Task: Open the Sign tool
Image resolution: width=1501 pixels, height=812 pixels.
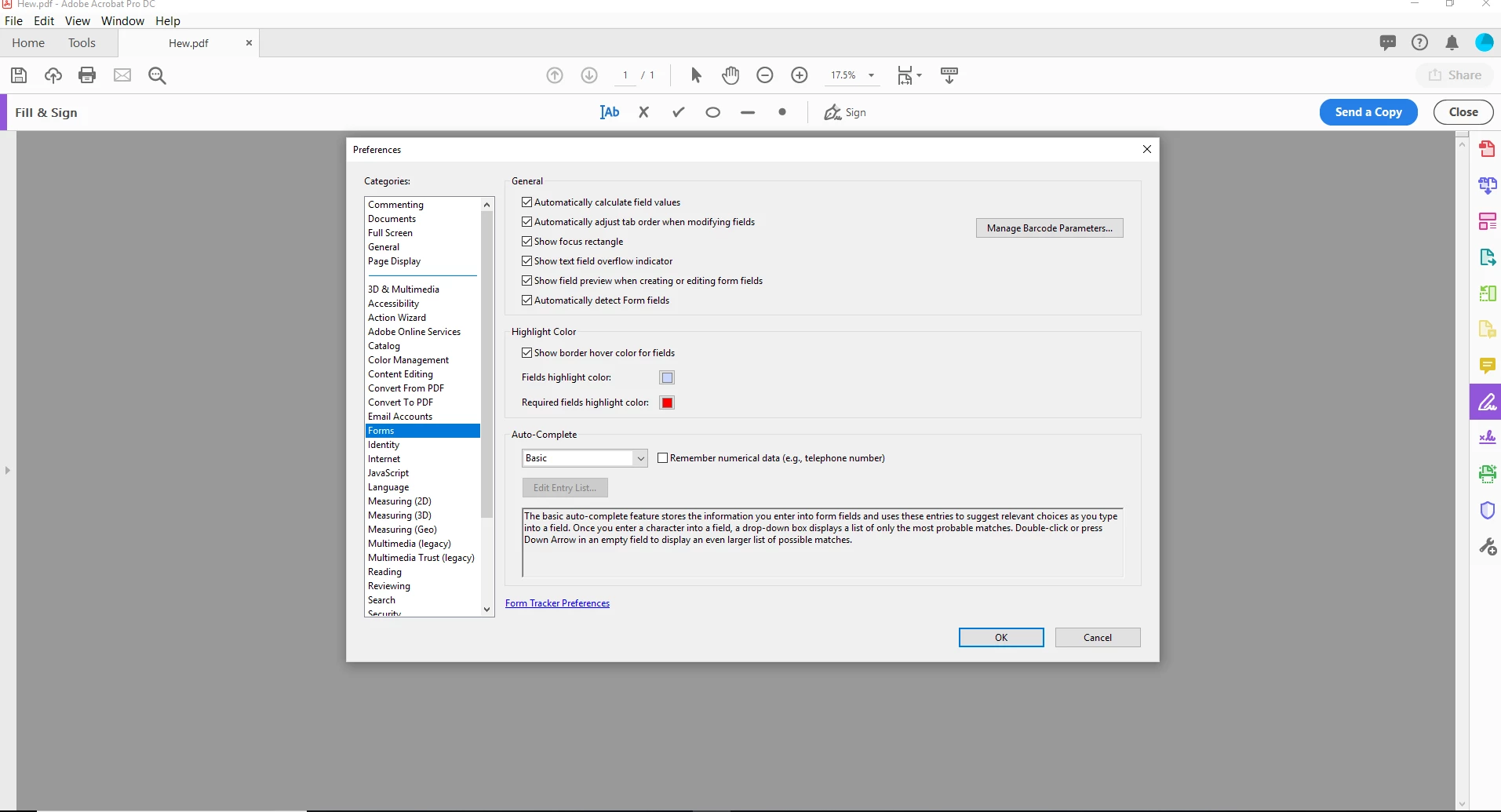Action: pos(845,112)
